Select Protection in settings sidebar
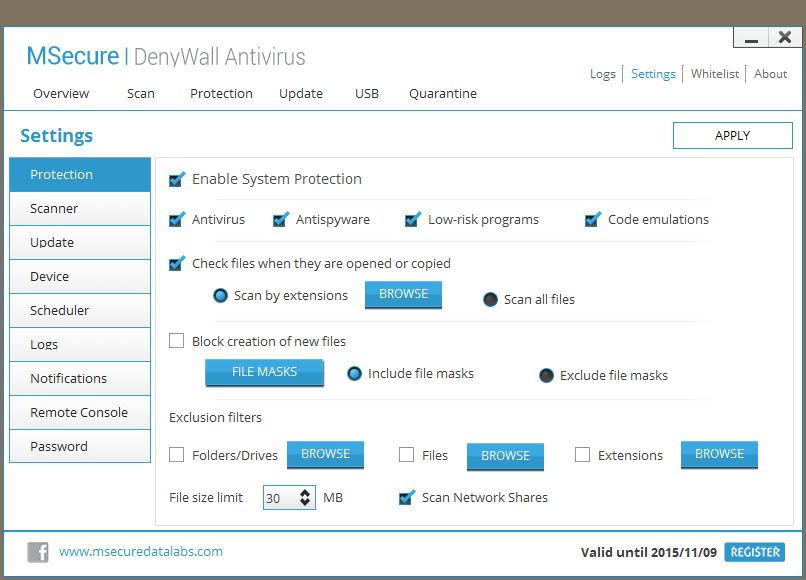 click(x=80, y=175)
